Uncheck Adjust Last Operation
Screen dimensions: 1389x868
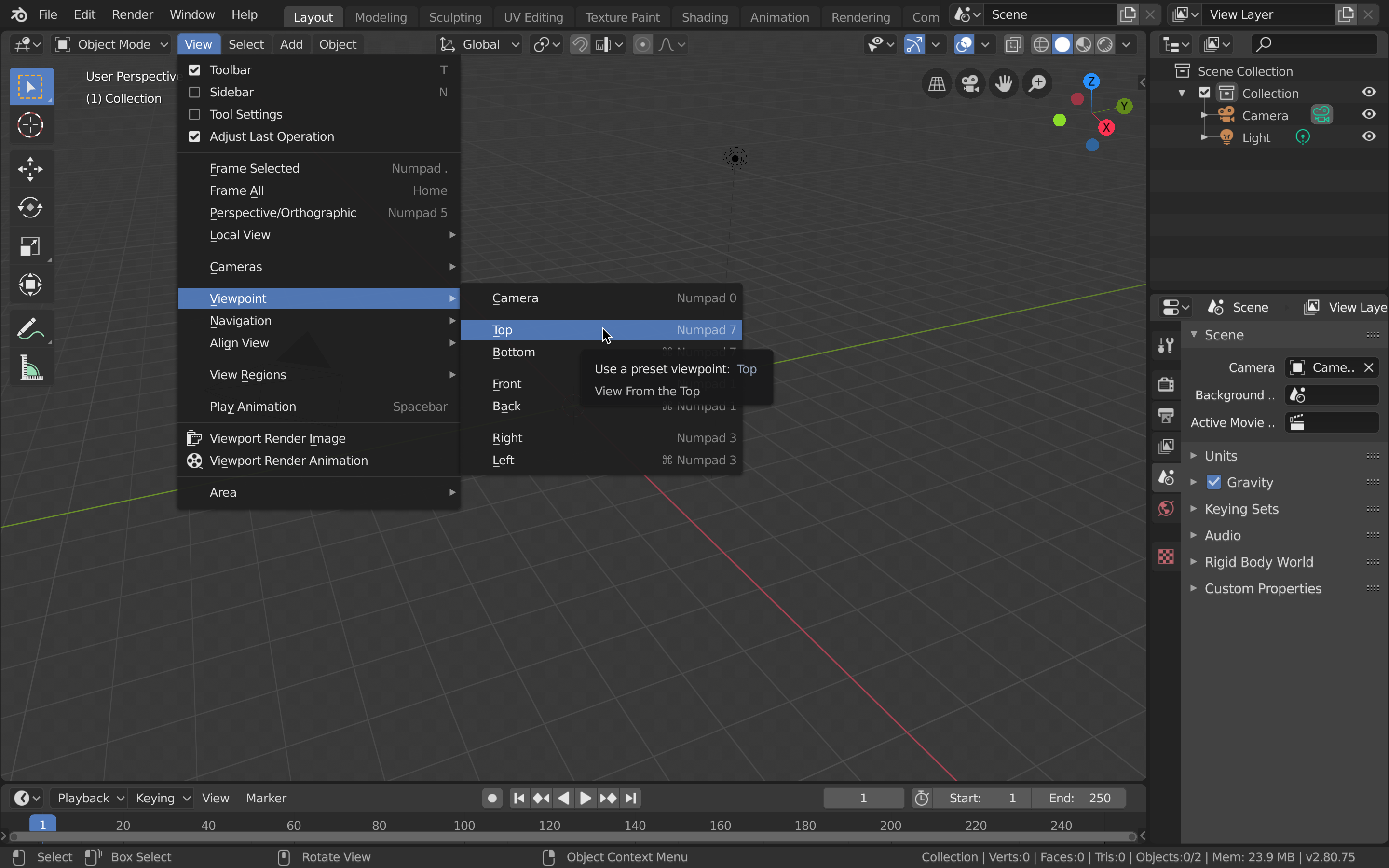coord(194,136)
